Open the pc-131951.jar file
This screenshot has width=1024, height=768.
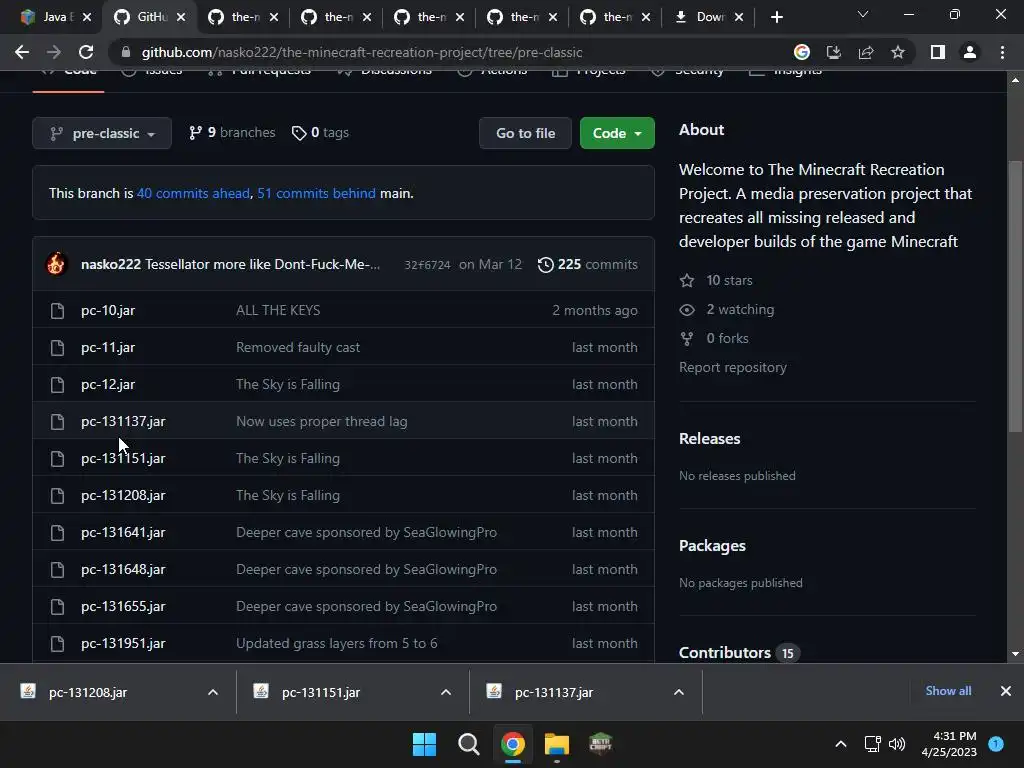click(x=123, y=644)
